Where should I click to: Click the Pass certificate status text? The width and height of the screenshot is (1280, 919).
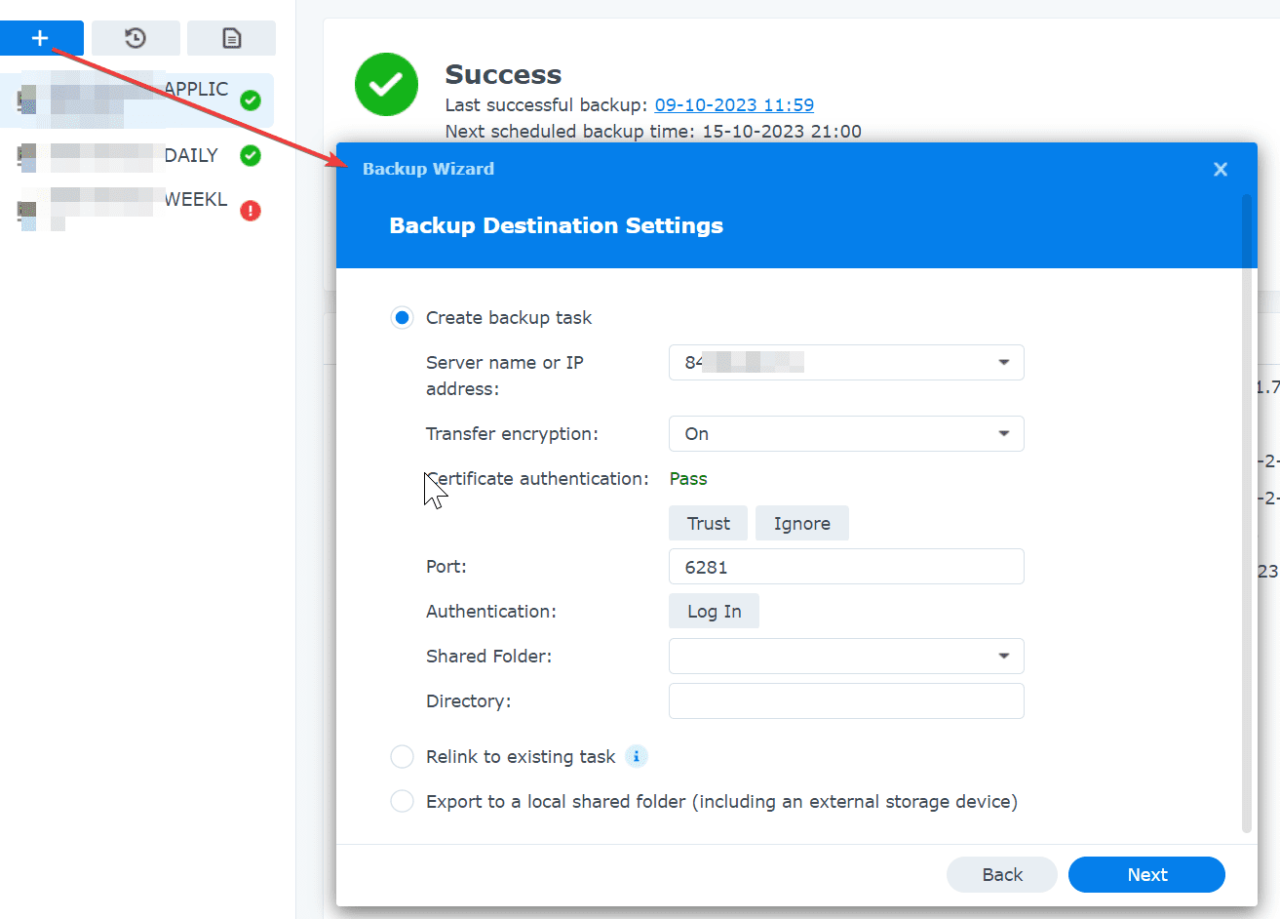688,479
